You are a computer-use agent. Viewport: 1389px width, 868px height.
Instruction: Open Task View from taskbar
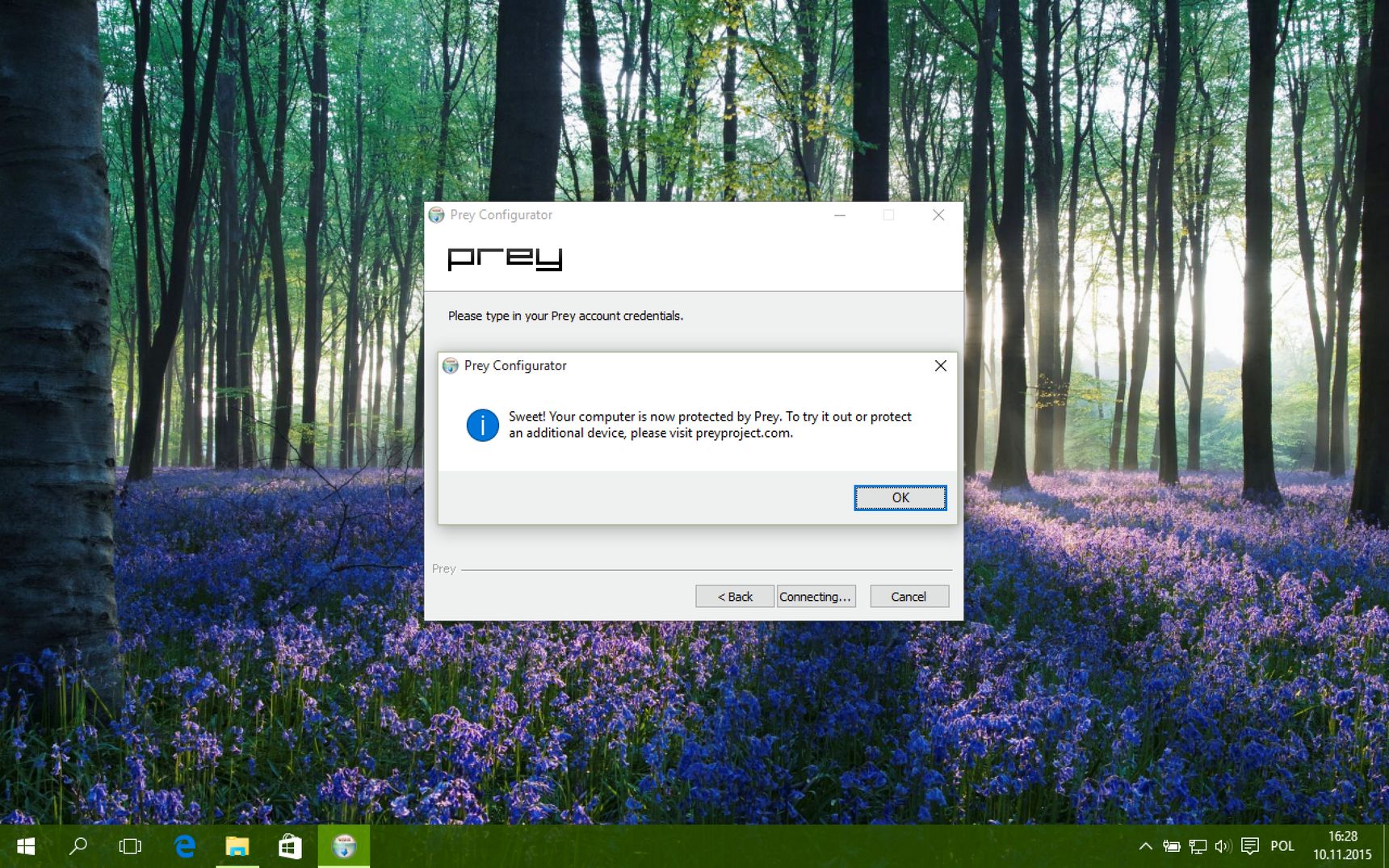click(130, 846)
